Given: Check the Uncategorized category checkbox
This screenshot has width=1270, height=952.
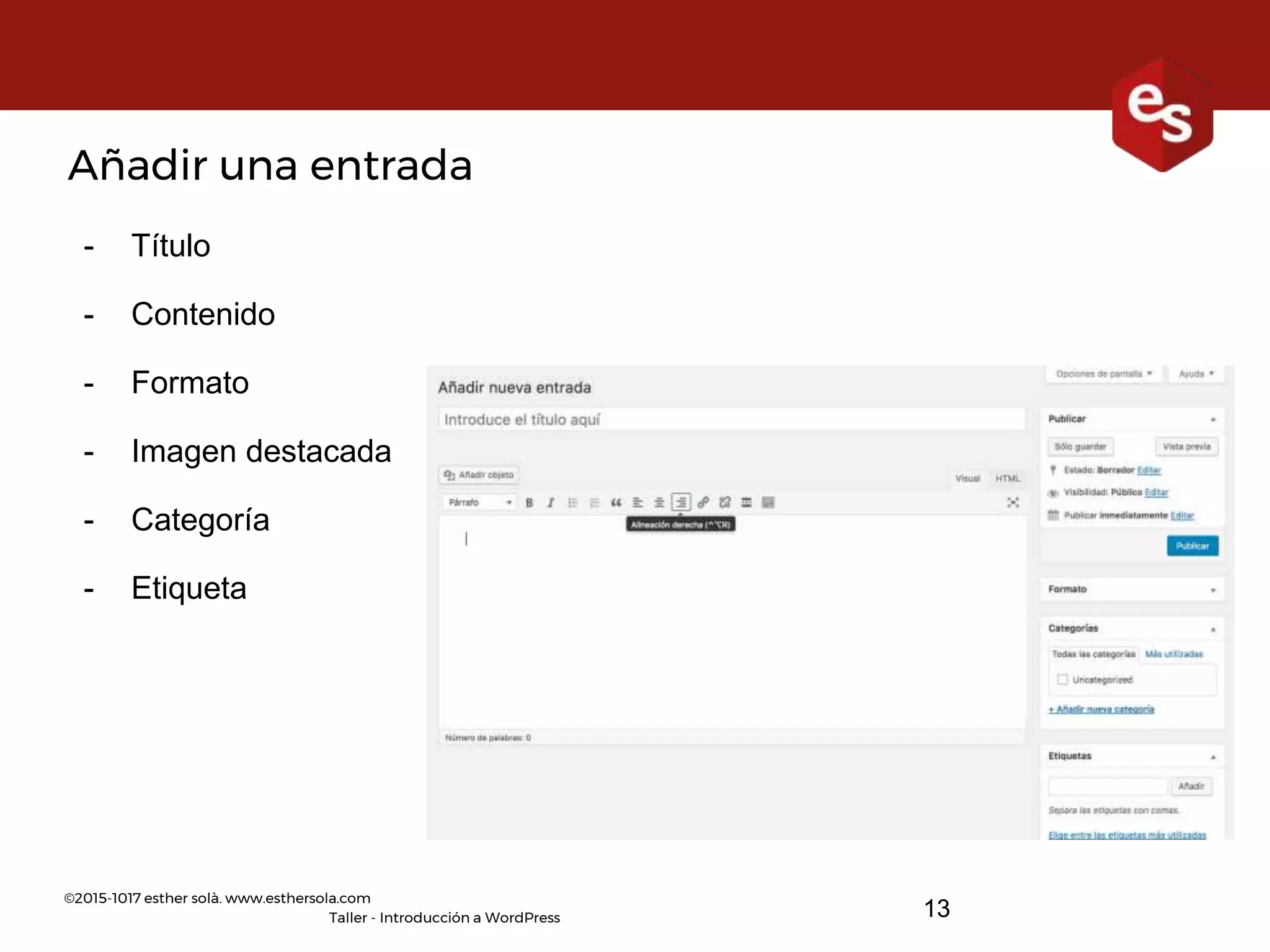Looking at the screenshot, I should pyautogui.click(x=1062, y=680).
